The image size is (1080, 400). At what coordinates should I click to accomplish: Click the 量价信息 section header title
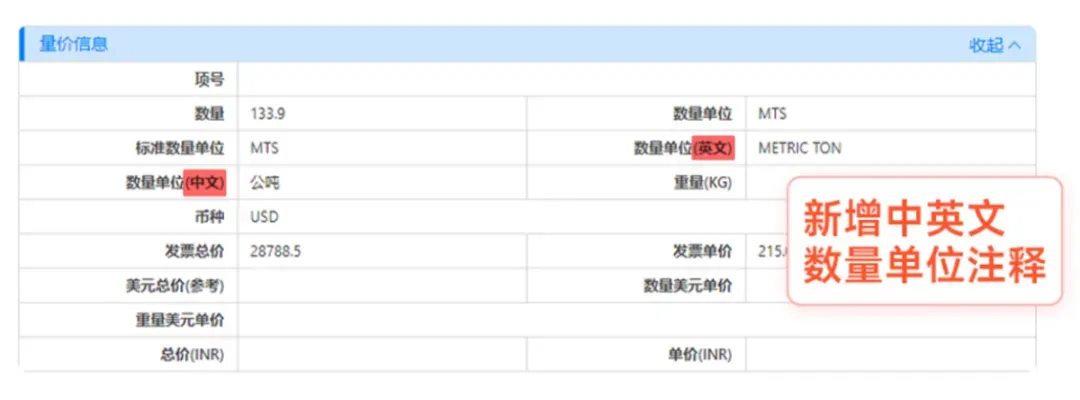coord(73,44)
